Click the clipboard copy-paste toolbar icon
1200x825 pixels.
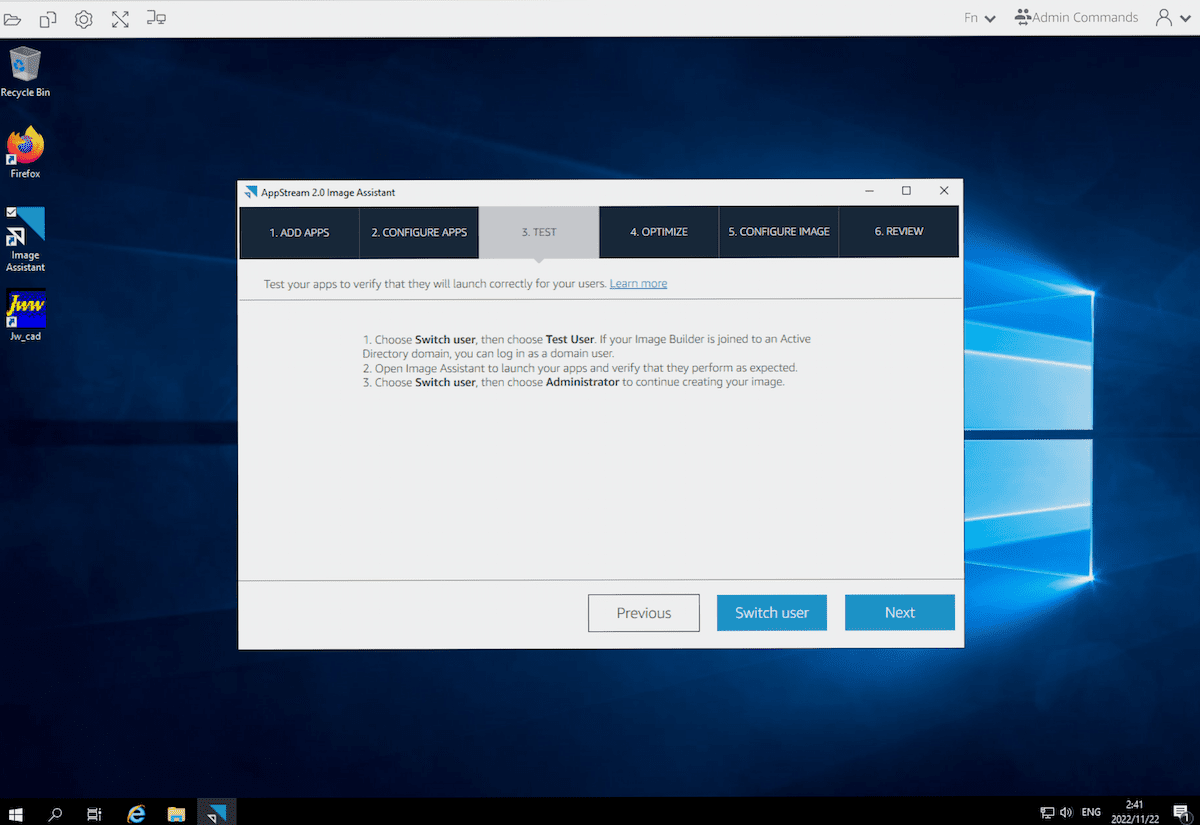[47, 18]
